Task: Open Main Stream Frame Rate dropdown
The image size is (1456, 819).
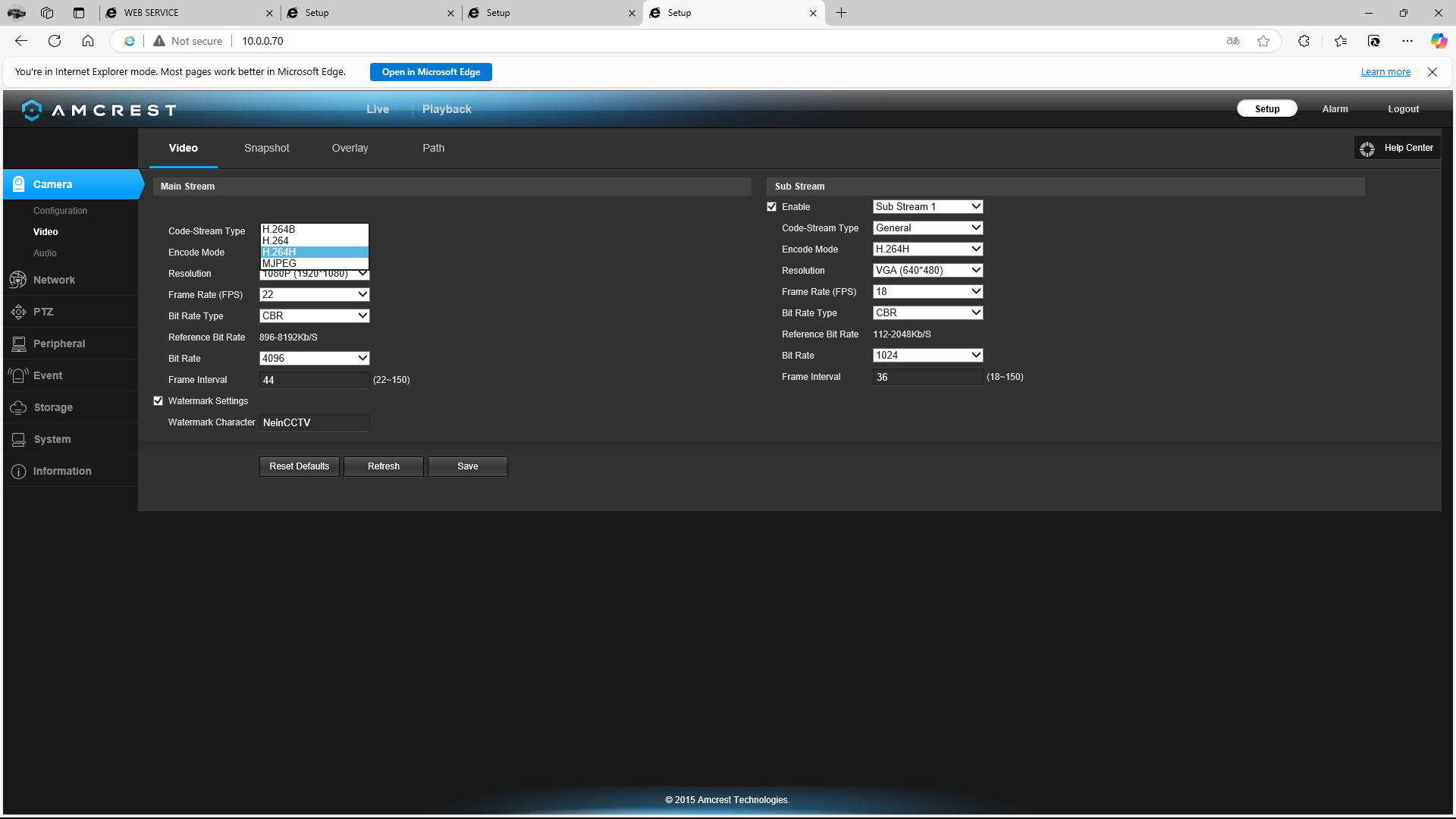Action: (314, 294)
